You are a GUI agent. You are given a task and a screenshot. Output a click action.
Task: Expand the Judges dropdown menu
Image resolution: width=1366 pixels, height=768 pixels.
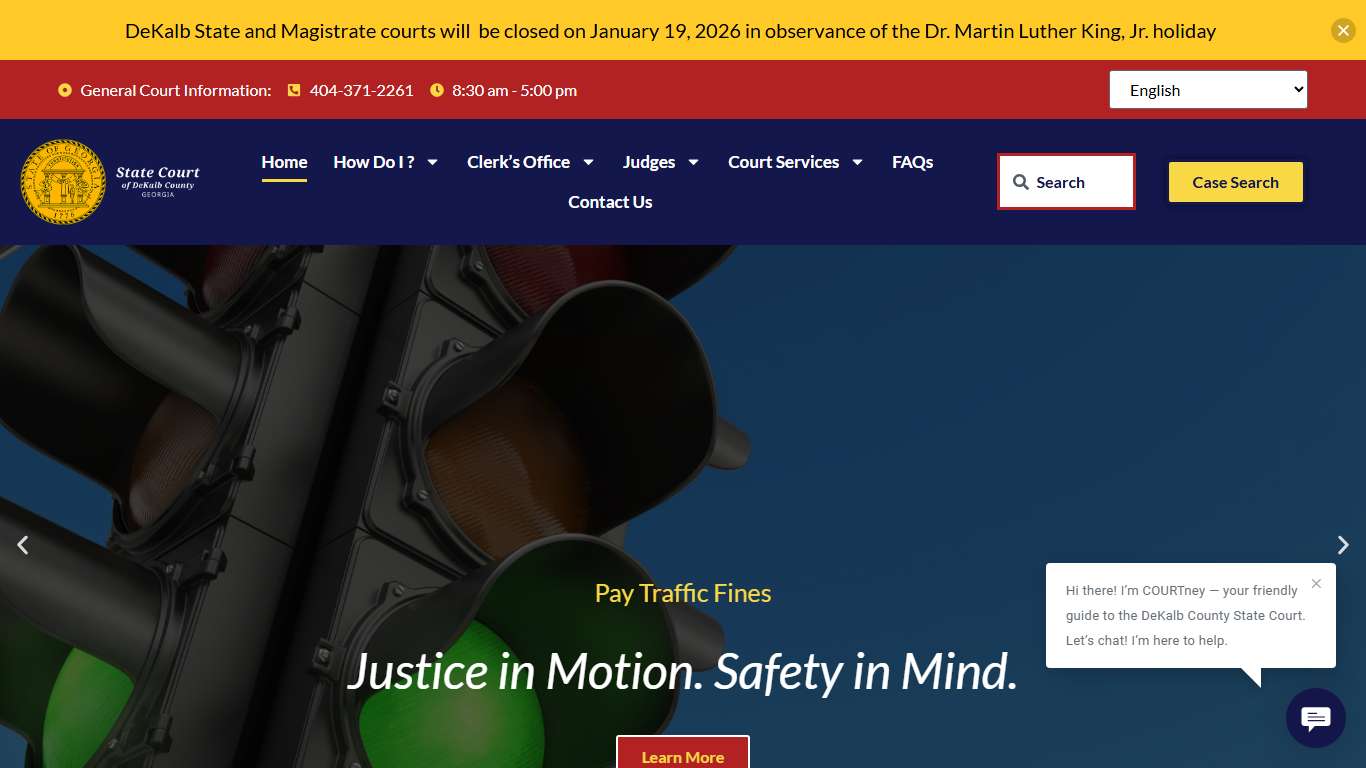[660, 162]
